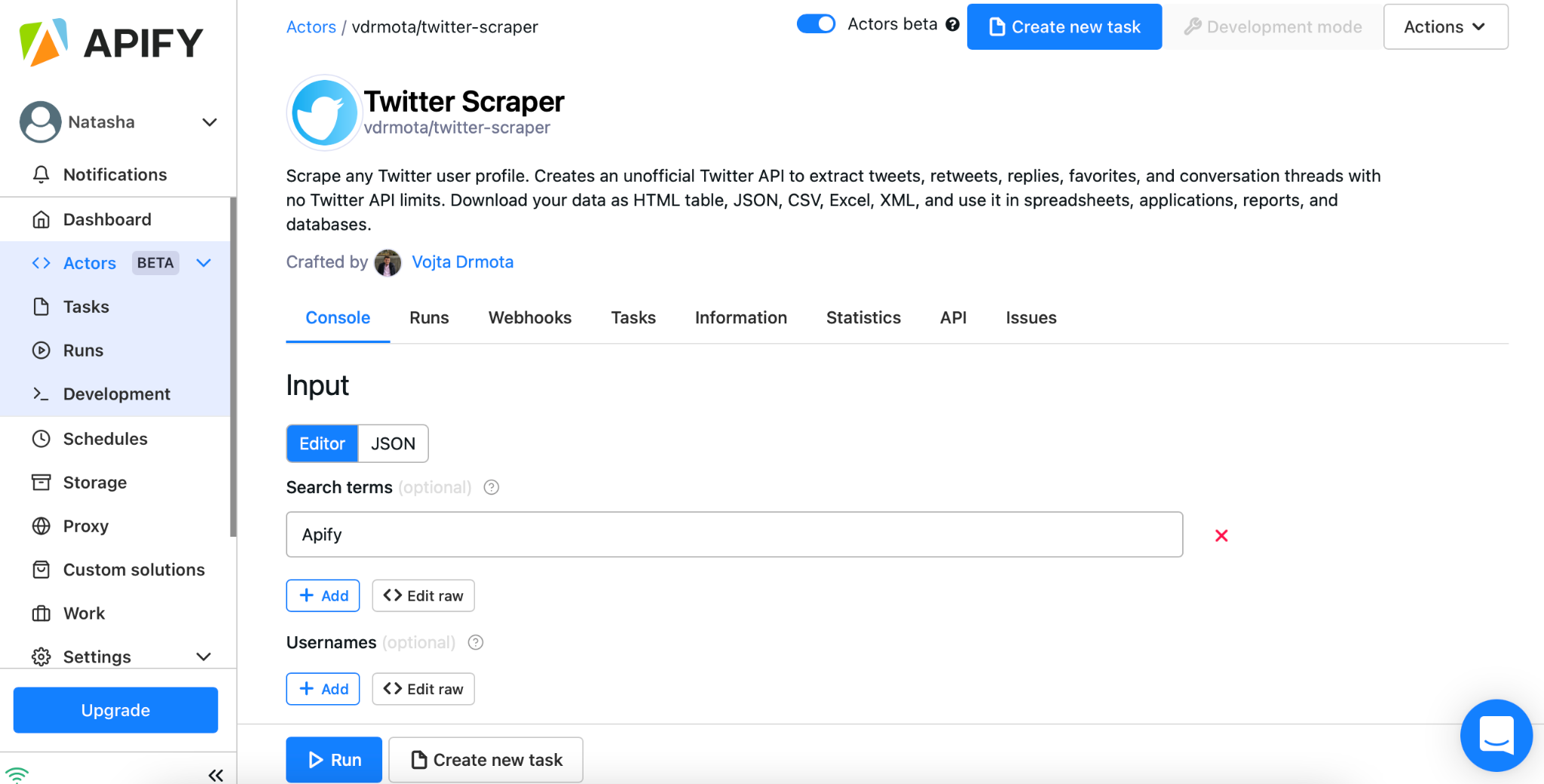Image resolution: width=1544 pixels, height=784 pixels.
Task: Expand the Natasha account dropdown
Action: coord(210,122)
